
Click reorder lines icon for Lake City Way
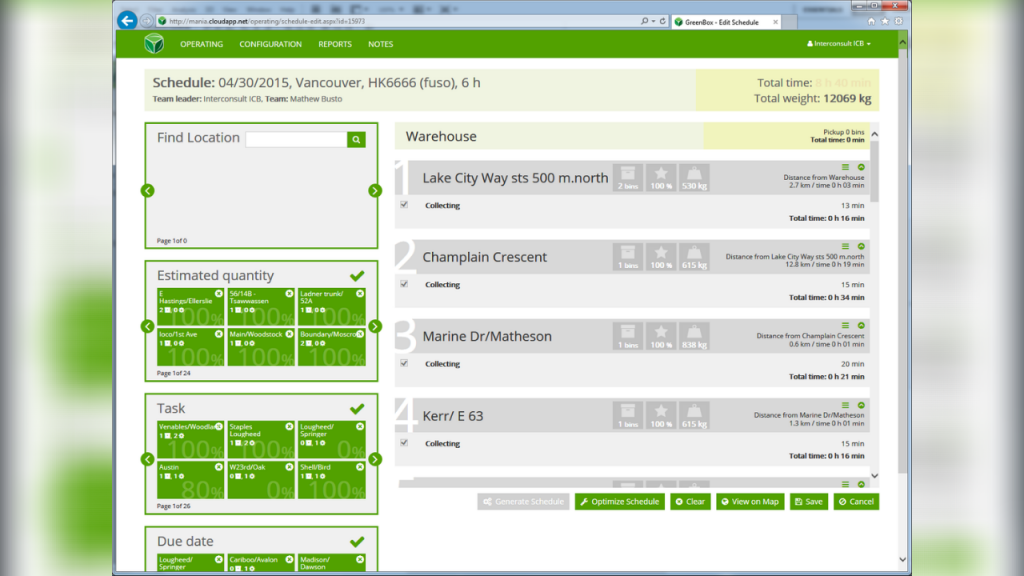845,167
